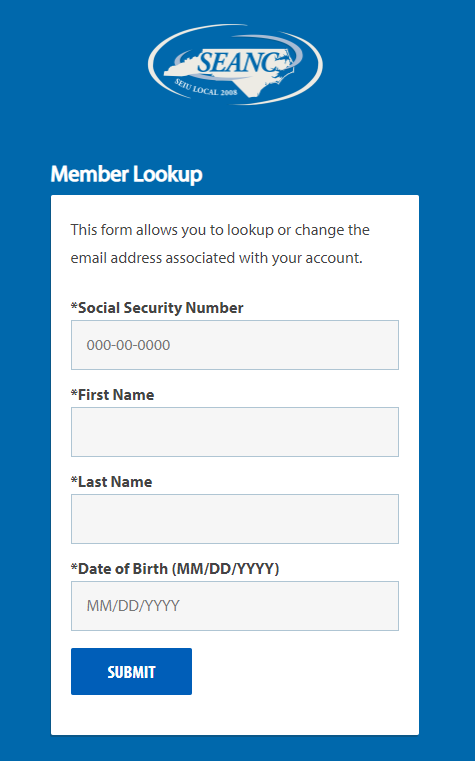Select the Last Name input box
The width and height of the screenshot is (475, 761).
pos(235,519)
